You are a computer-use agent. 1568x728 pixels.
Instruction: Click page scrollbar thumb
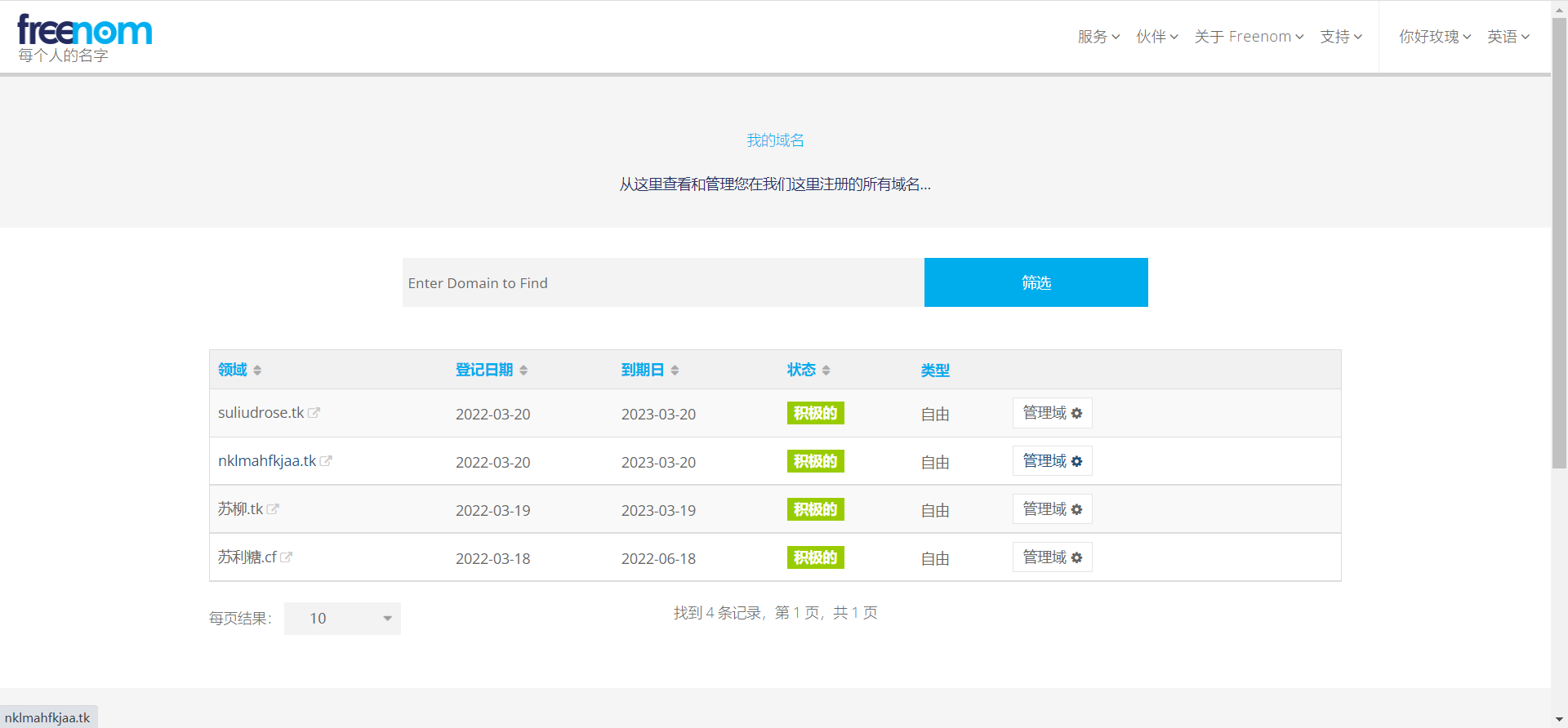(x=1560, y=242)
